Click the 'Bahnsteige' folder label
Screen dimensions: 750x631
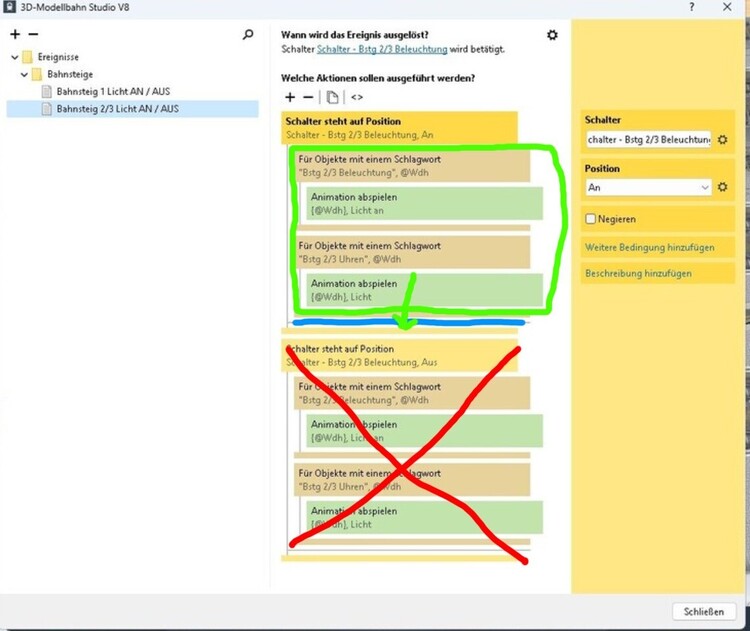click(x=70, y=74)
